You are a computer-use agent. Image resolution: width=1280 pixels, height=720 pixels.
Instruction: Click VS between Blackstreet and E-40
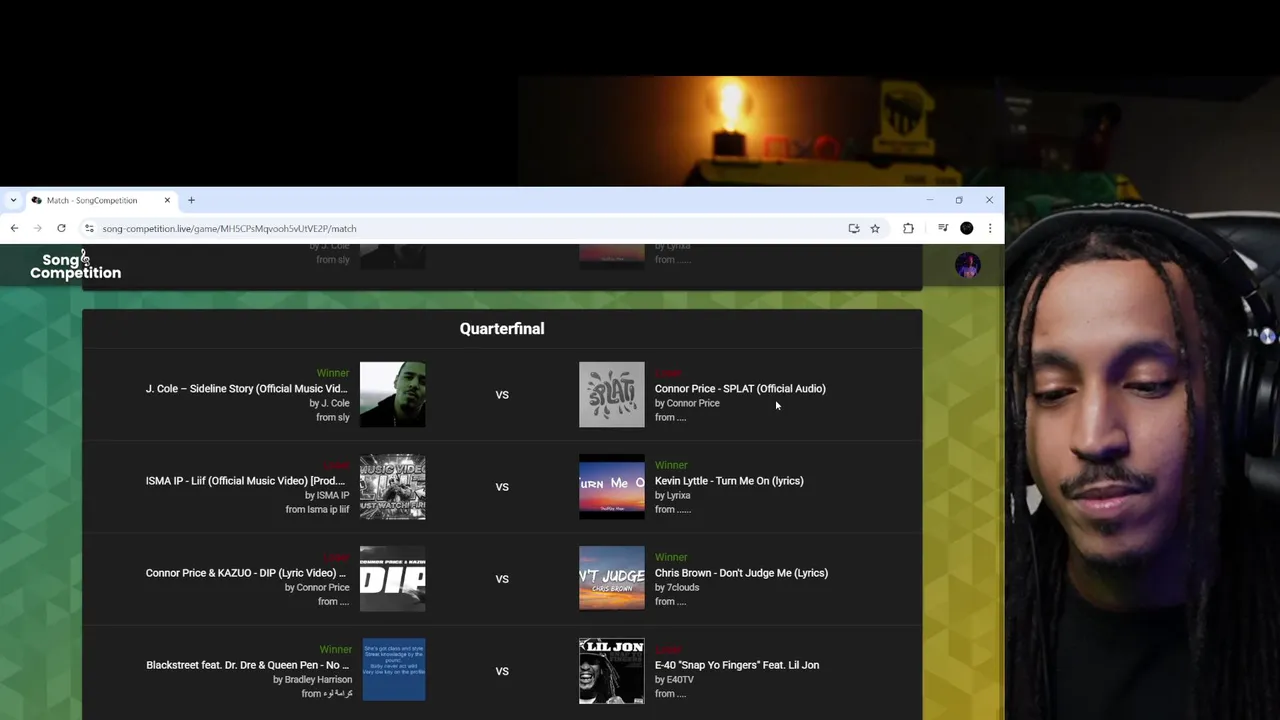click(502, 671)
